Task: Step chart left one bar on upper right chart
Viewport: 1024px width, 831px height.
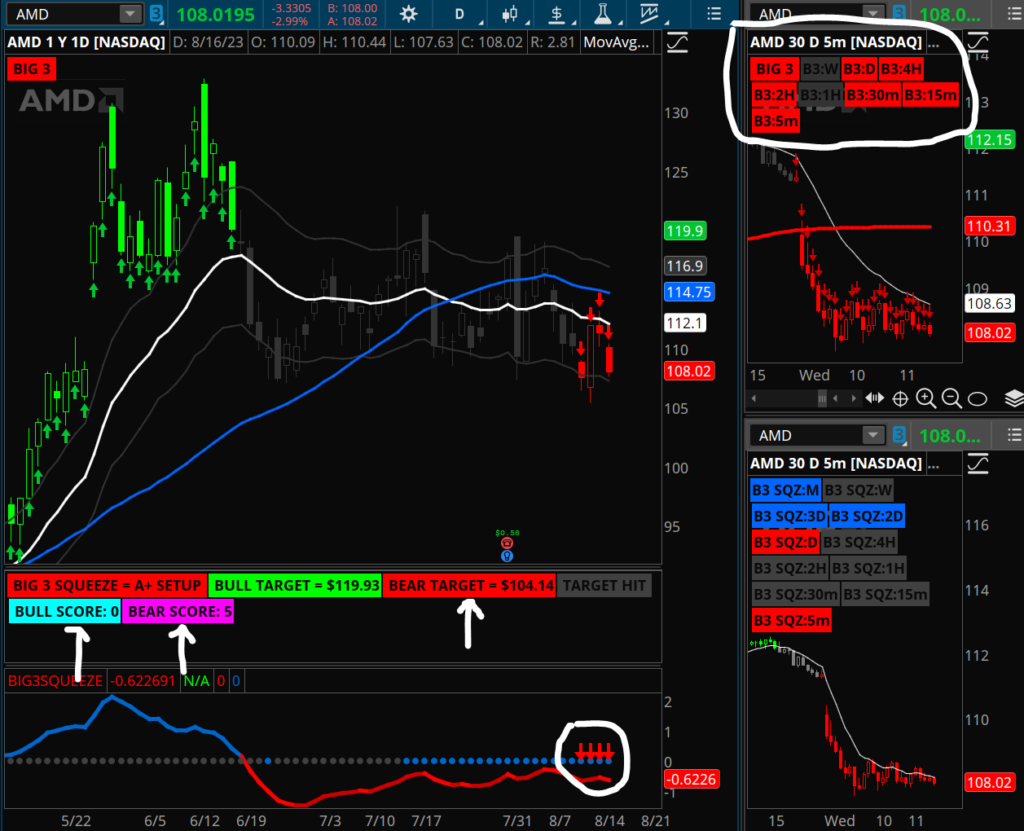Action: pyautogui.click(x=835, y=399)
